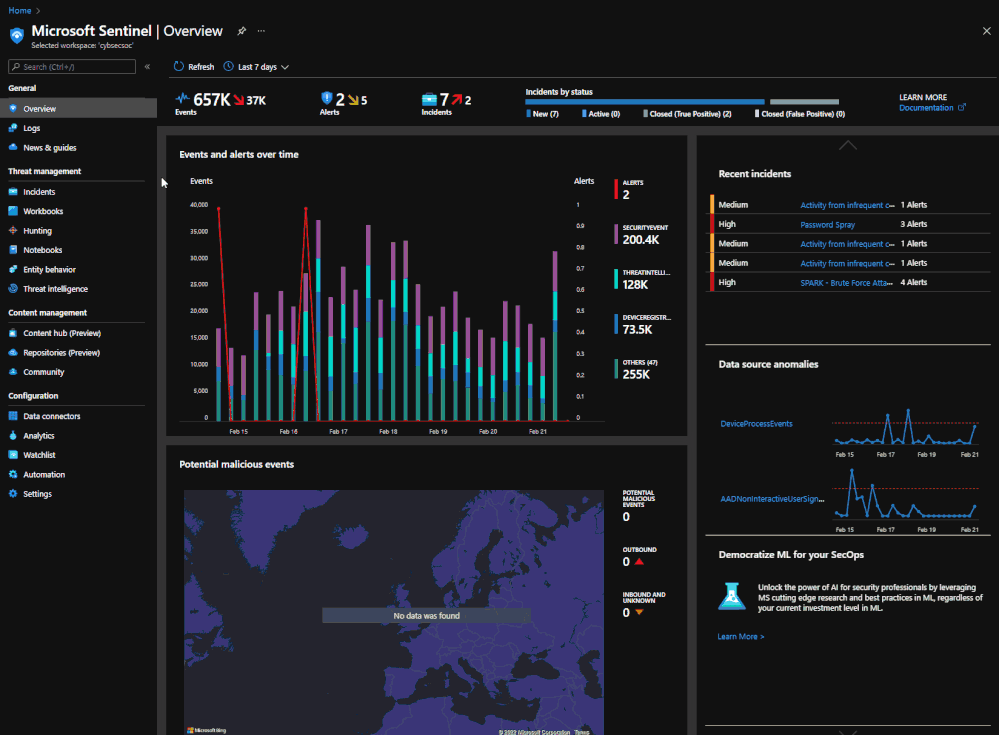Select Overview icon in sidebar
The image size is (999, 735).
[13, 108]
